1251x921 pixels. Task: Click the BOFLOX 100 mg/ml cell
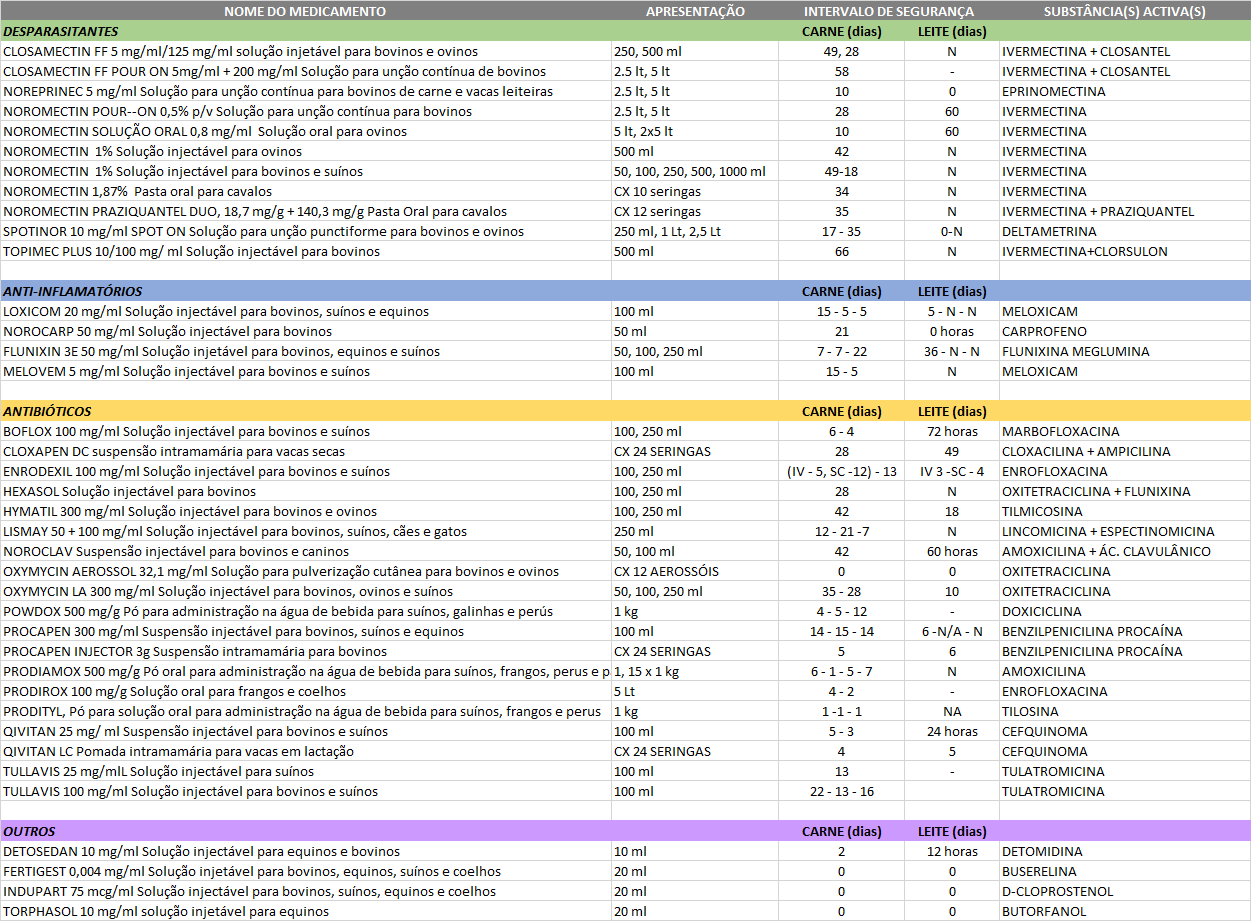pyautogui.click(x=305, y=431)
